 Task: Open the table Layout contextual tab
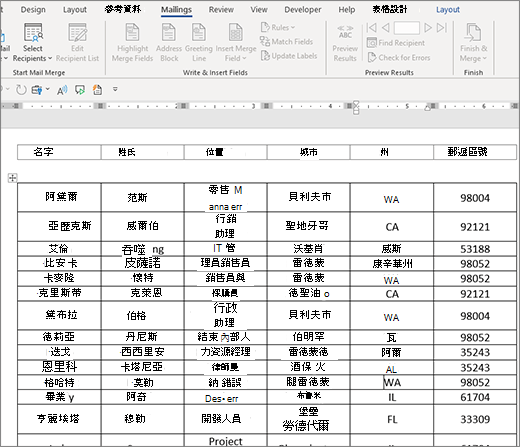(448, 10)
